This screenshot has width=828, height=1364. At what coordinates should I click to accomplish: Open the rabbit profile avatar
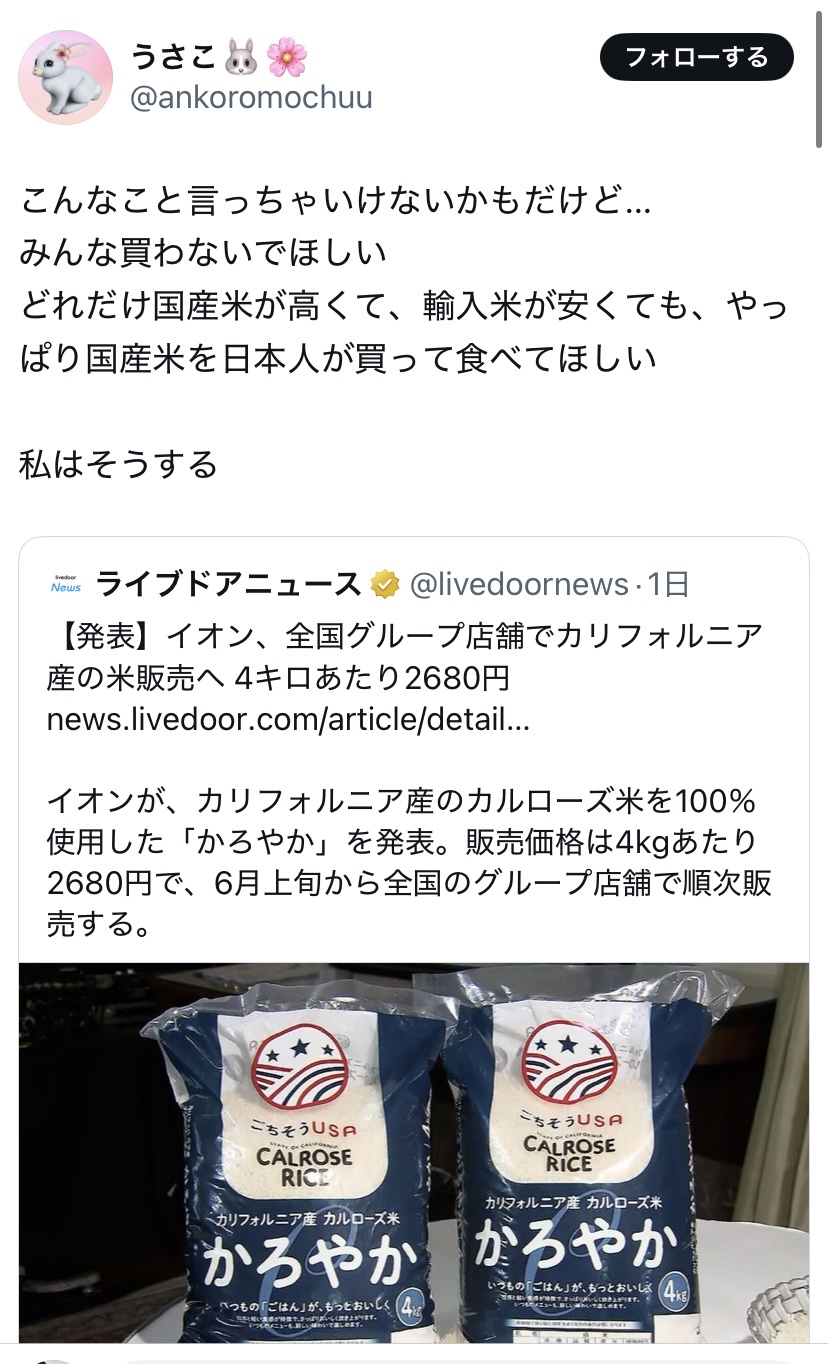coord(66,77)
